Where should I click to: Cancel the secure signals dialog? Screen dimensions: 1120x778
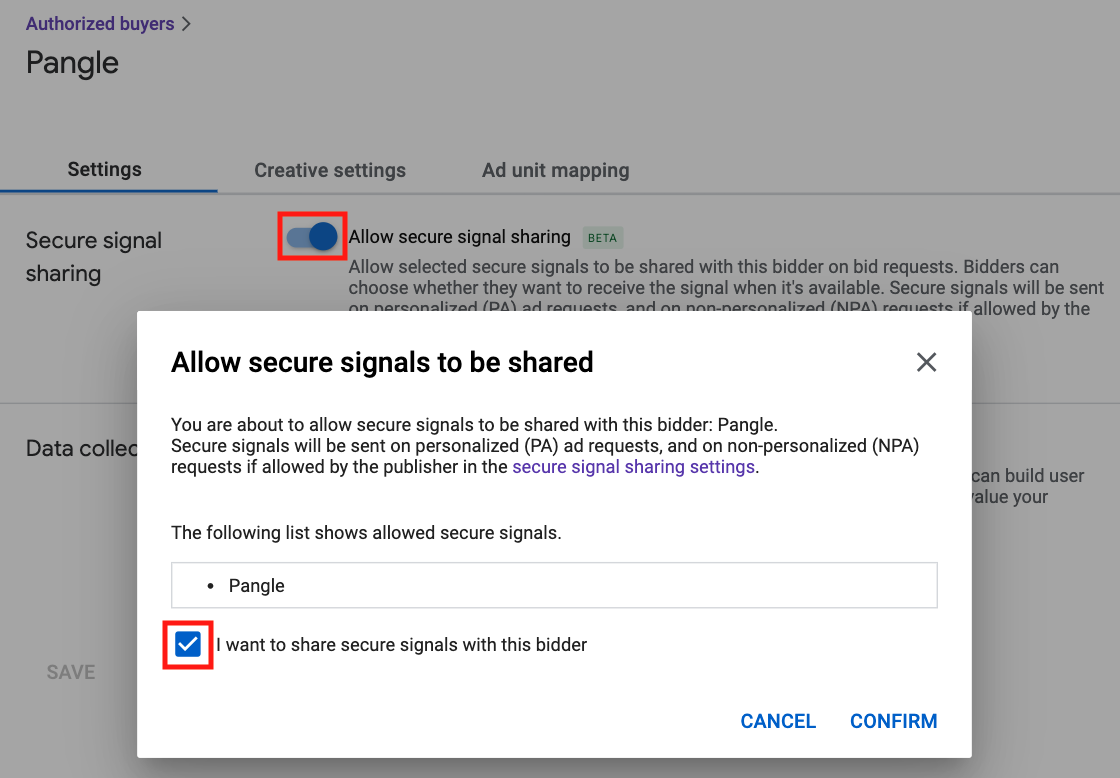[778, 721]
